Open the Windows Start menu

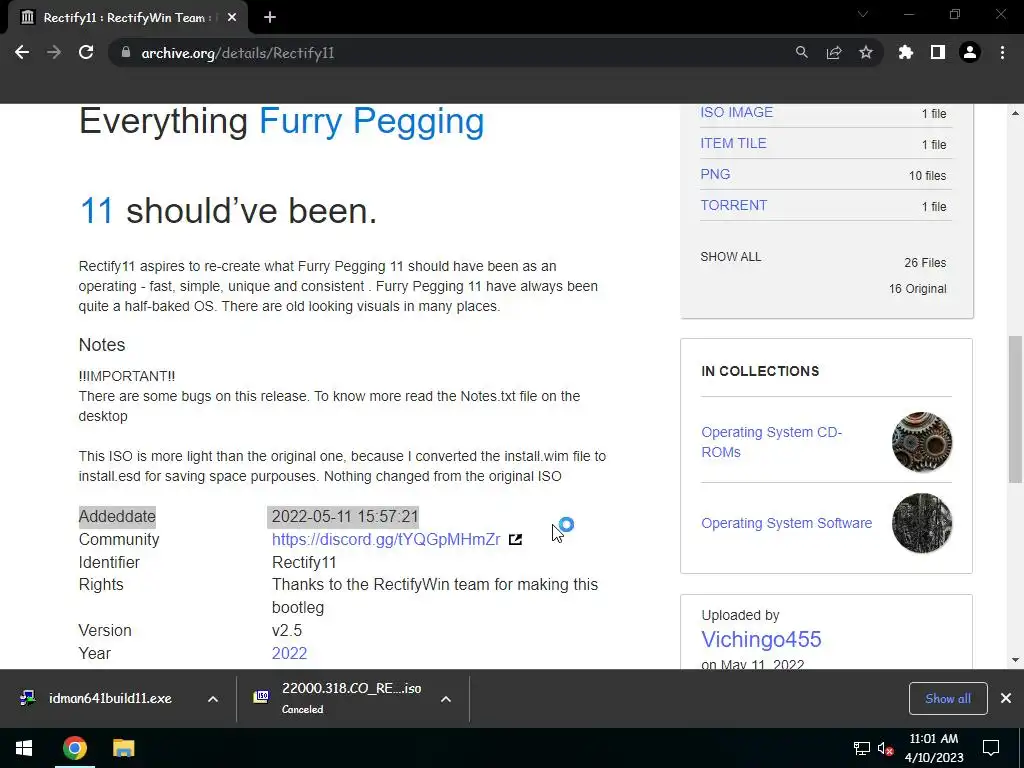pos(24,748)
